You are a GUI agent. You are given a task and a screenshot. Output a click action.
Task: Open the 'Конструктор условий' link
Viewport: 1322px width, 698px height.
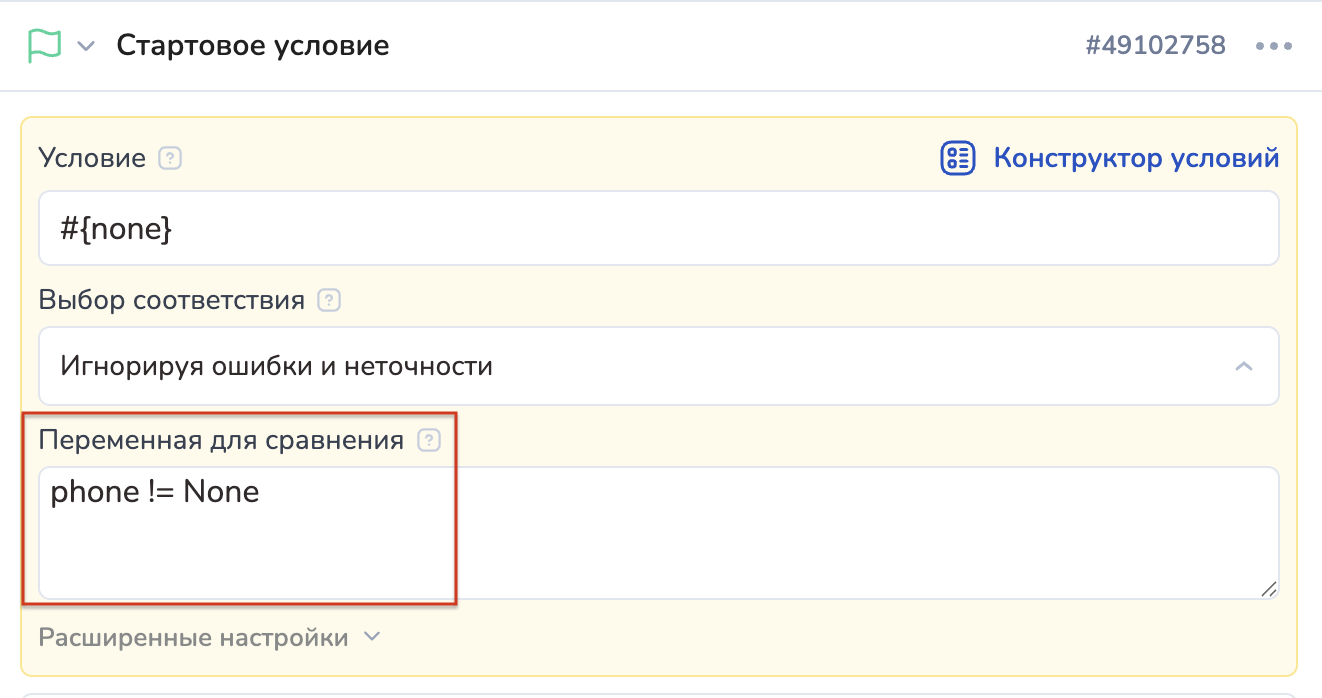[1136, 158]
